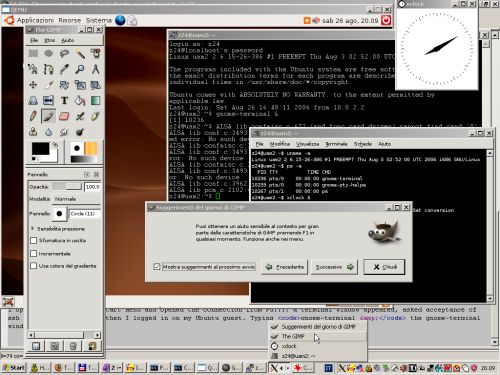The image size is (500, 375).
Task: Select the Paths tool
Action: pos(49,69)
